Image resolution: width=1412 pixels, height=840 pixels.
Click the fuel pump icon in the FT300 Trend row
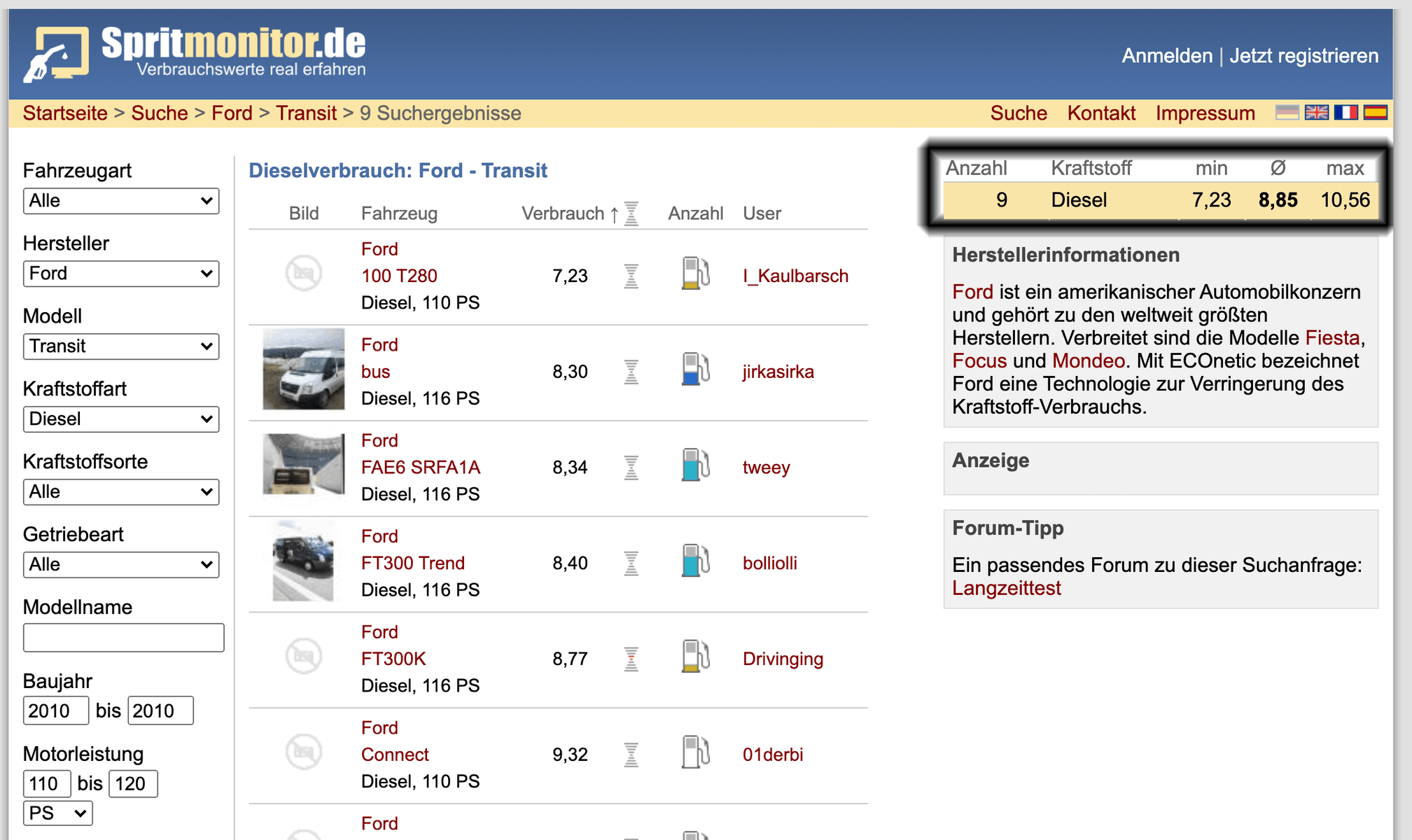pyautogui.click(x=695, y=561)
